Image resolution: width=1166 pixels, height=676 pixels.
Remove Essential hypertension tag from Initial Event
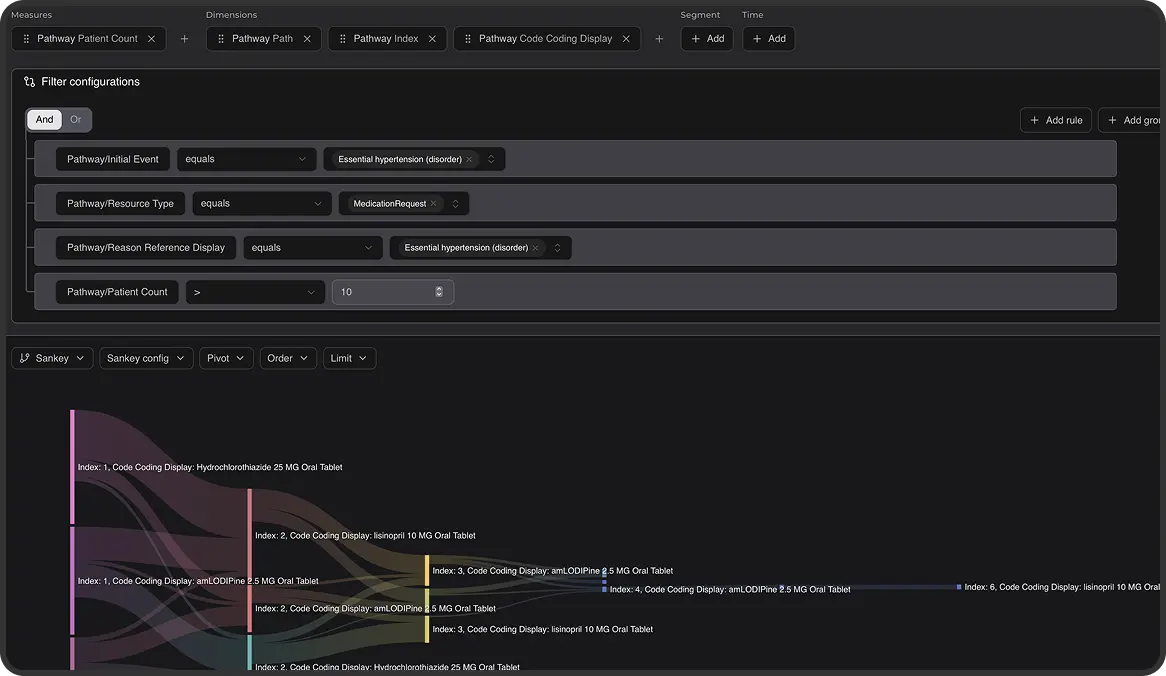[469, 159]
